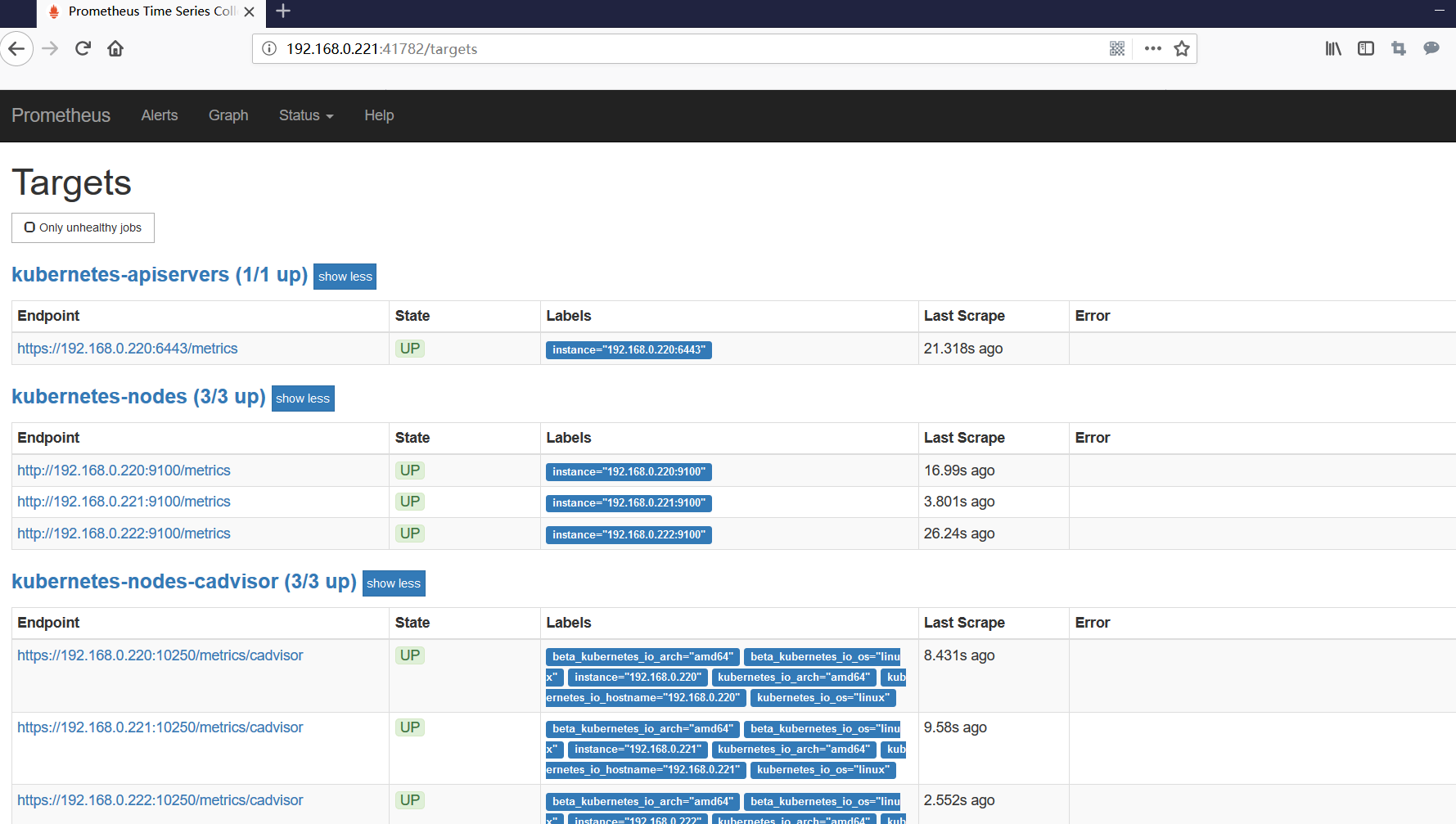This screenshot has height=824, width=1456.
Task: Bookmark this page with the star icon
Action: (x=1182, y=48)
